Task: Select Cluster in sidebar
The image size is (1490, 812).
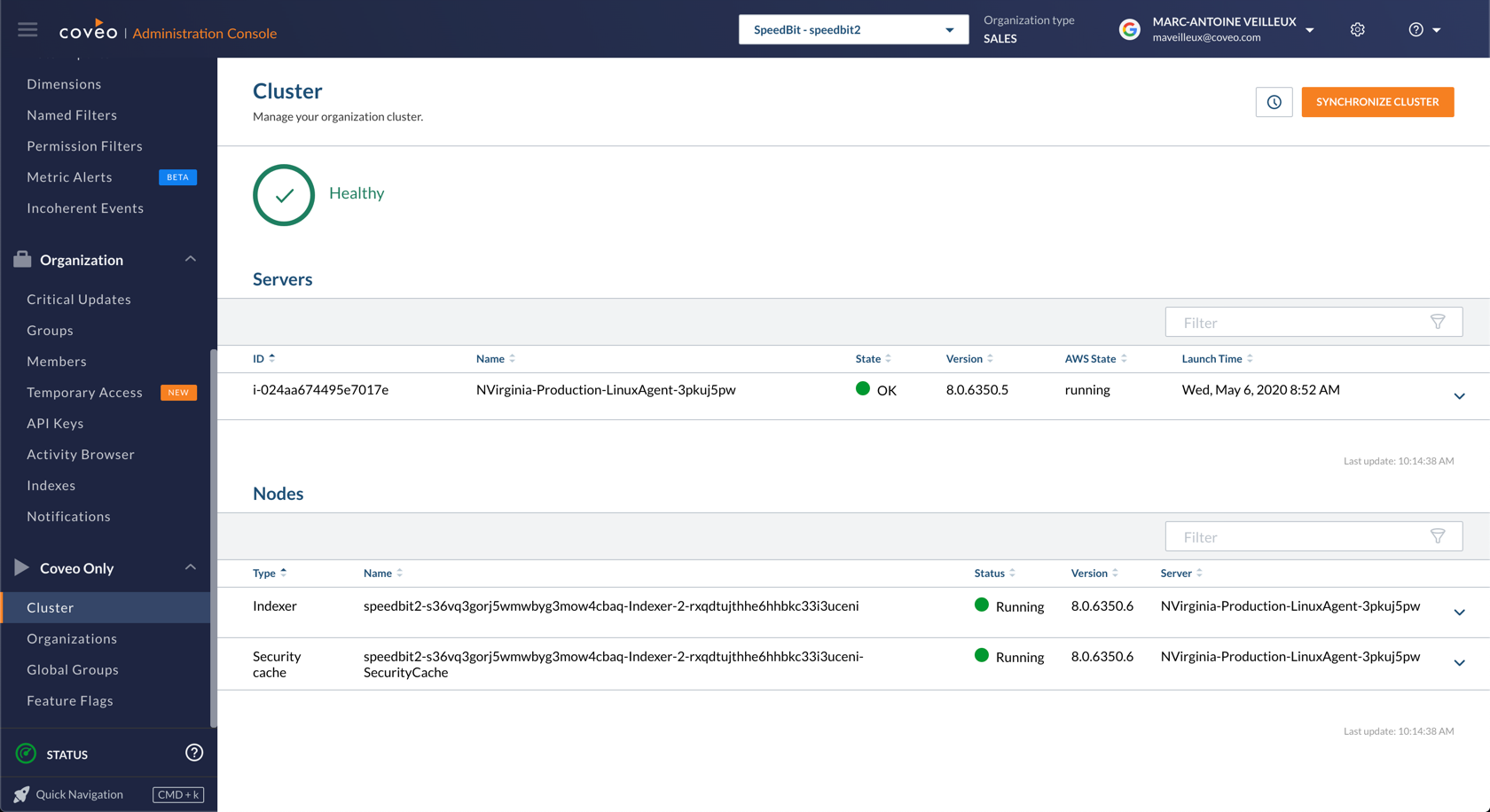Action: 106,607
